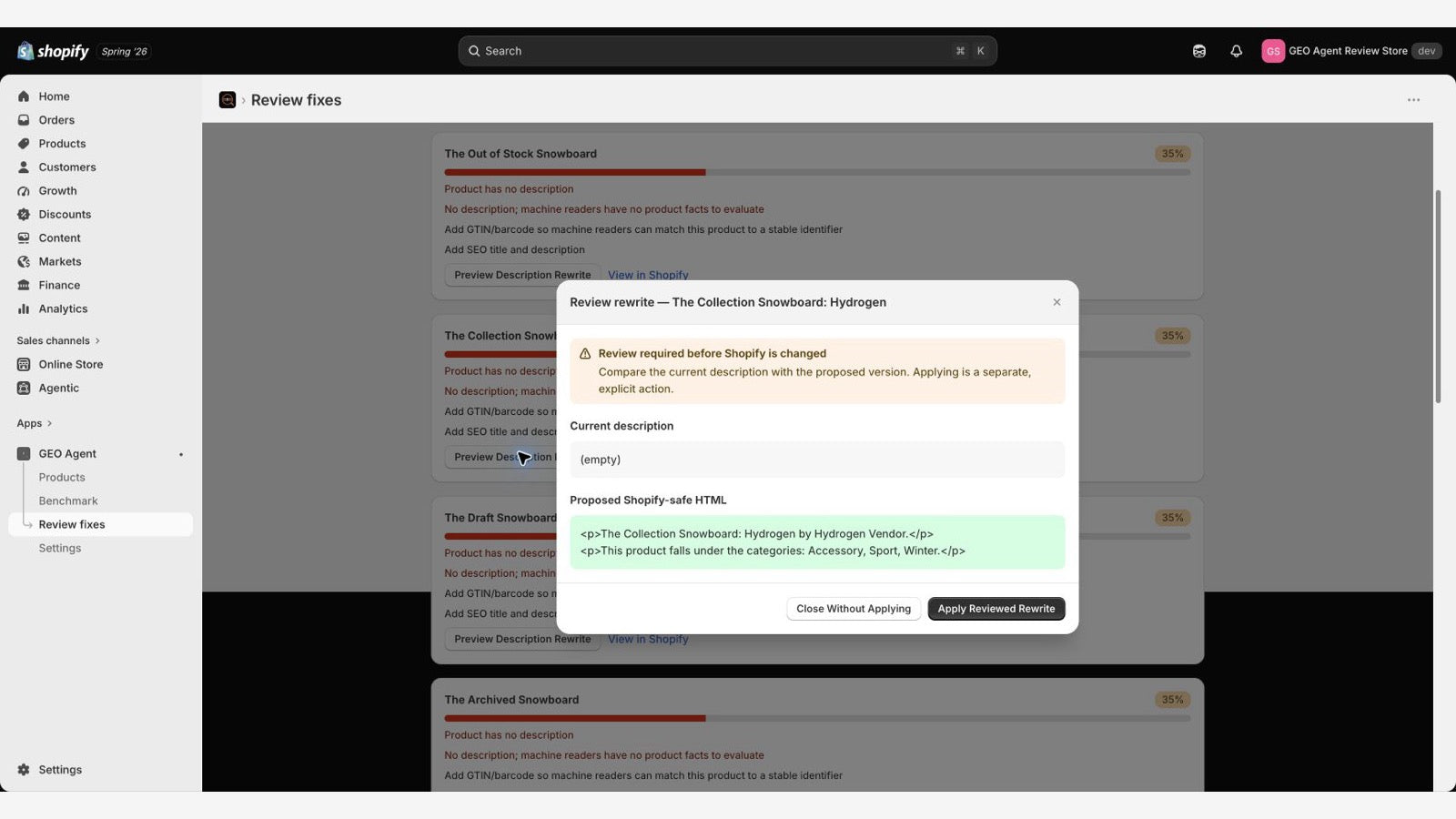The image size is (1456, 819).
Task: Open the Growth icon in sidebar
Action: 24,191
